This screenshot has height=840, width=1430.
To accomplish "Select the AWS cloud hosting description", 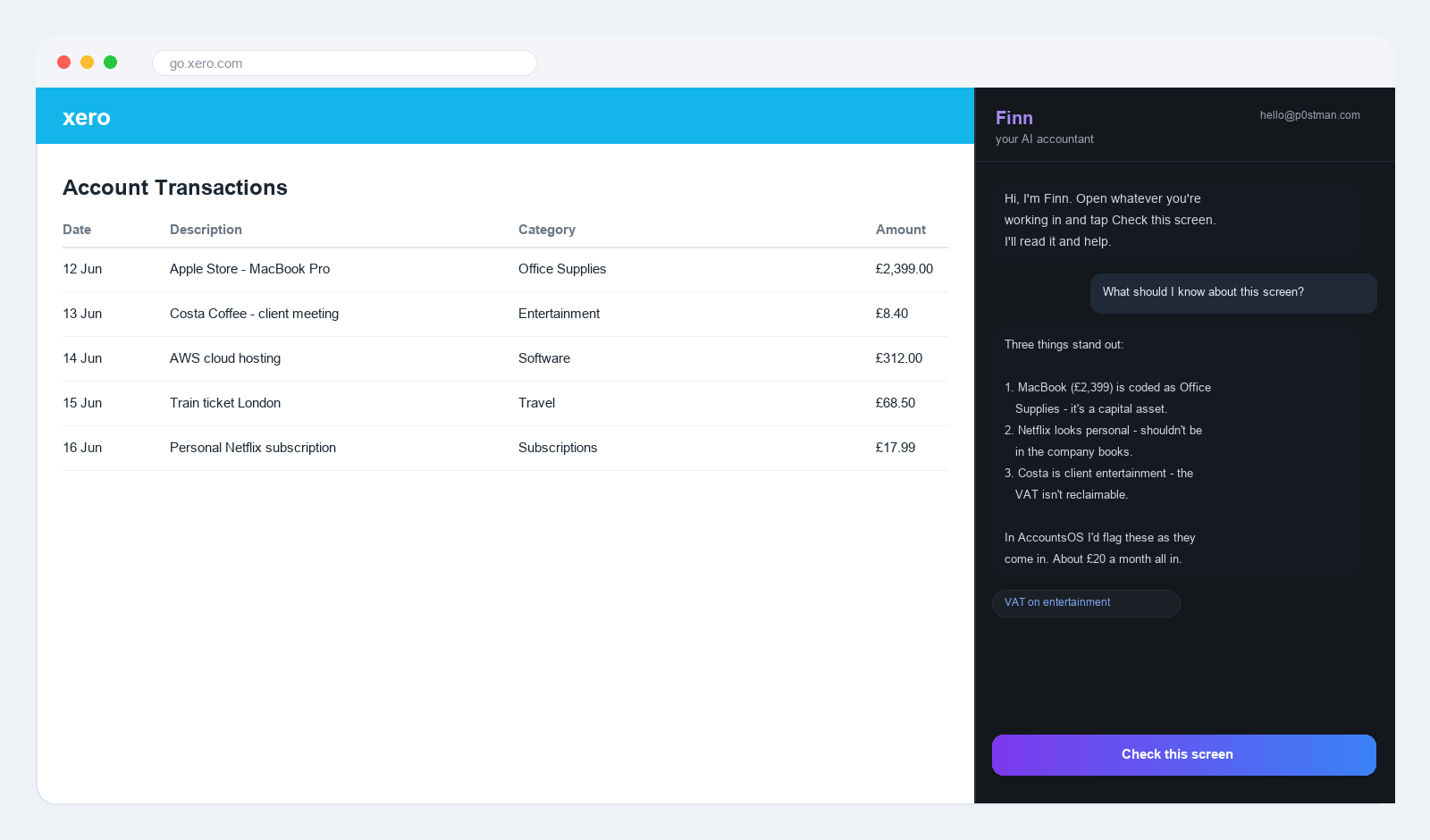I will [225, 358].
